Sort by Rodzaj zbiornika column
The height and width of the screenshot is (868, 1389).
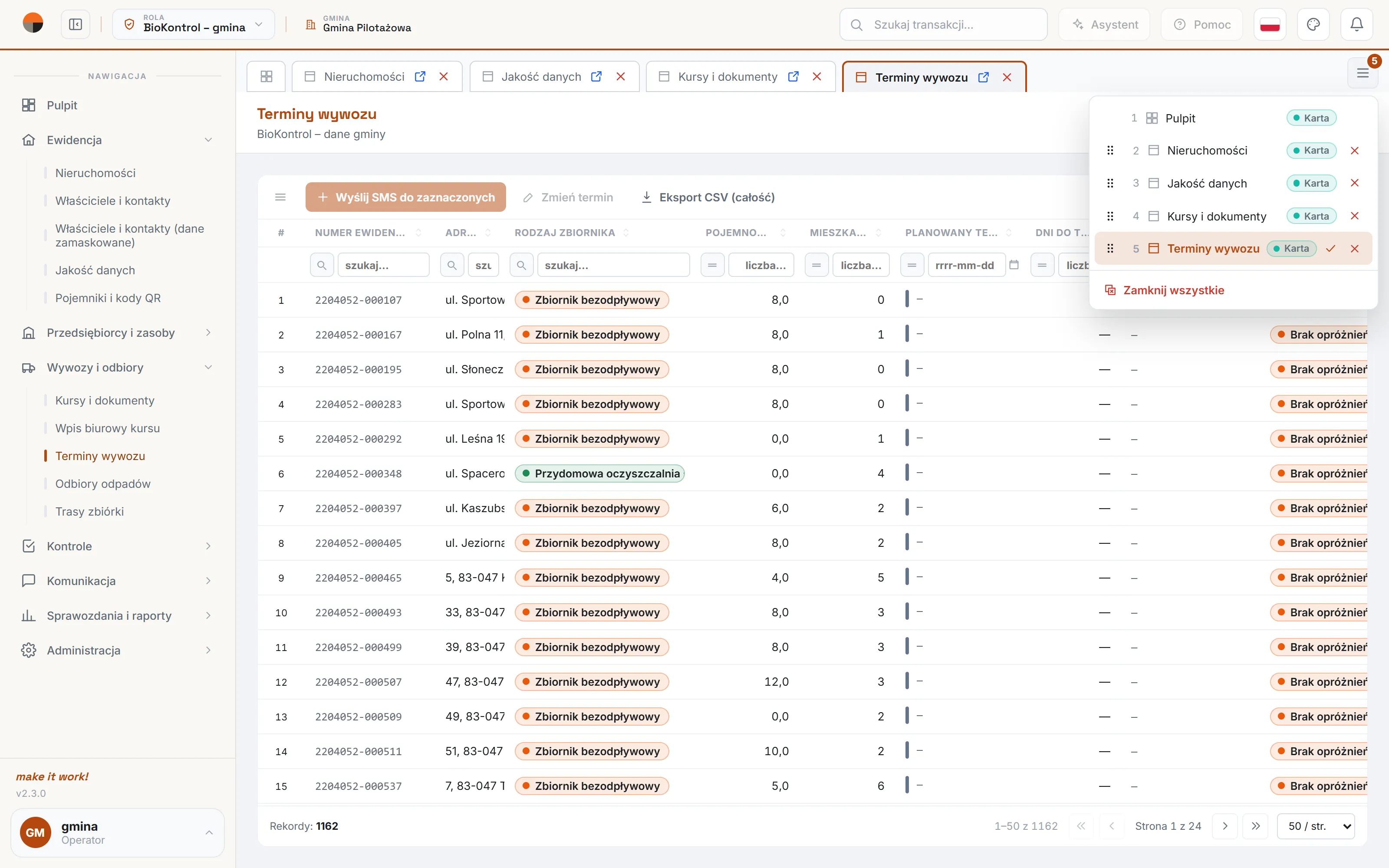click(x=625, y=233)
